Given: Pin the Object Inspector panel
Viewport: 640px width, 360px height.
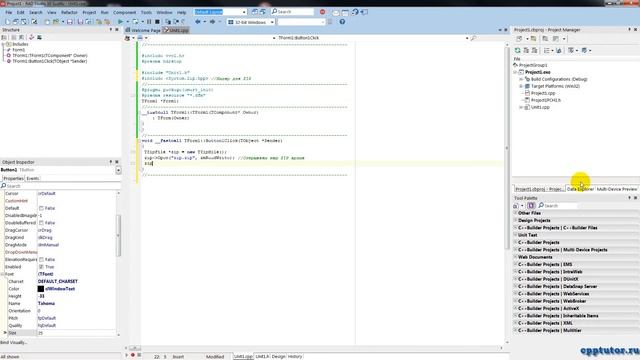Looking at the screenshot, I should 111,162.
